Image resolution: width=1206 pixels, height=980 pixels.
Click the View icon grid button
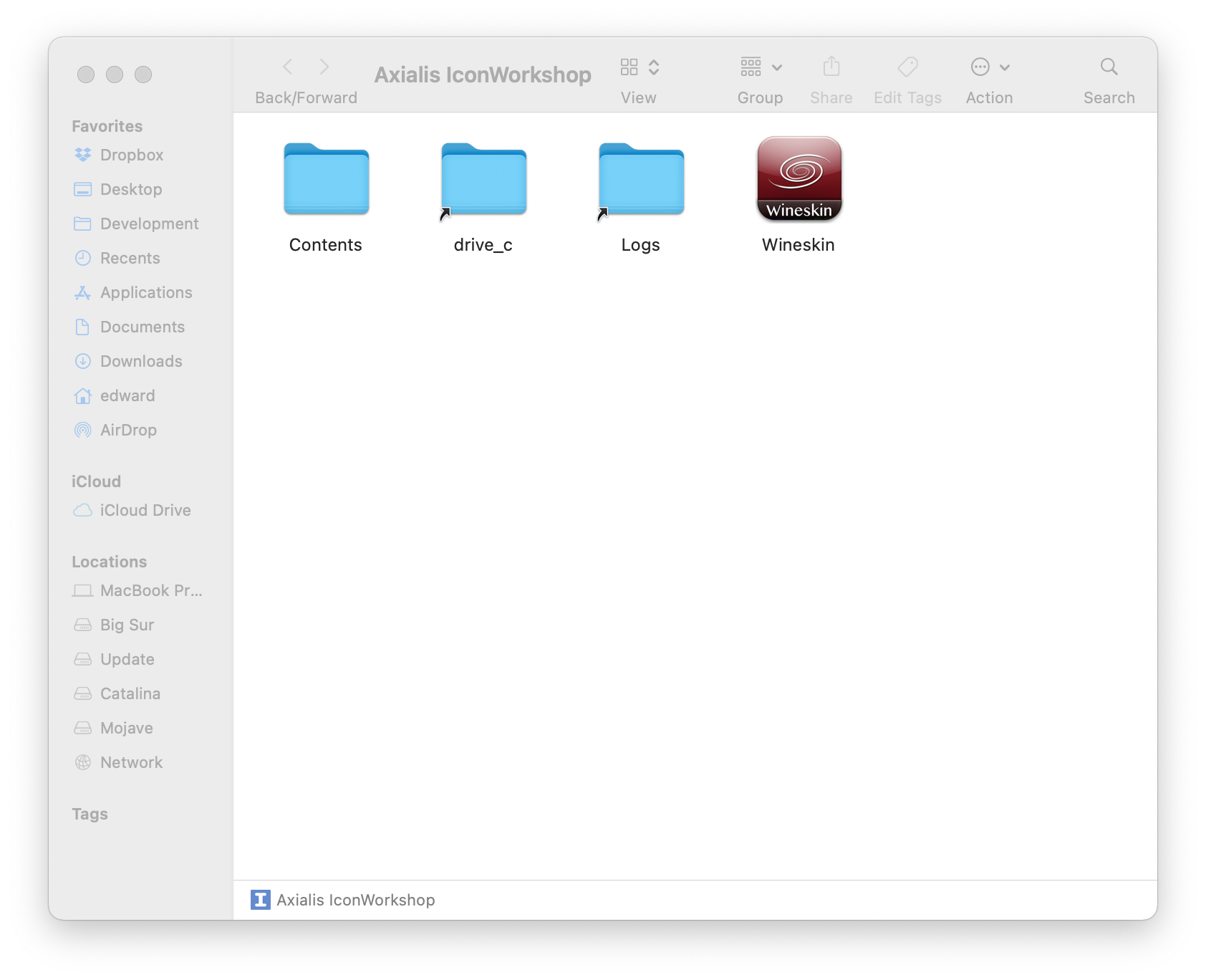click(629, 67)
